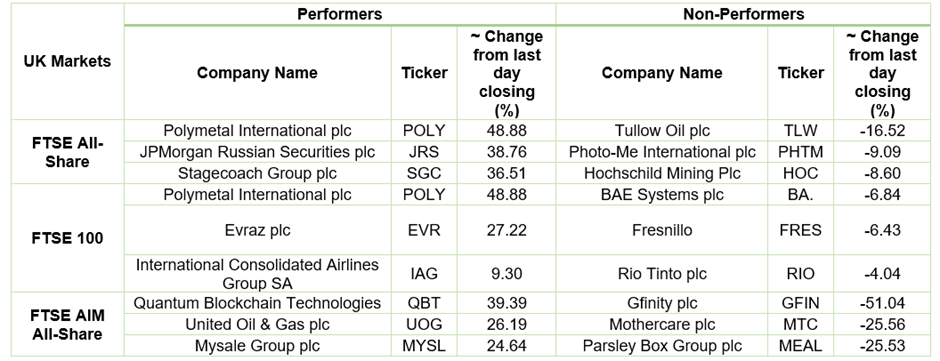The image size is (940, 361).
Task: Click the Performers header cell
Action: point(339,14)
